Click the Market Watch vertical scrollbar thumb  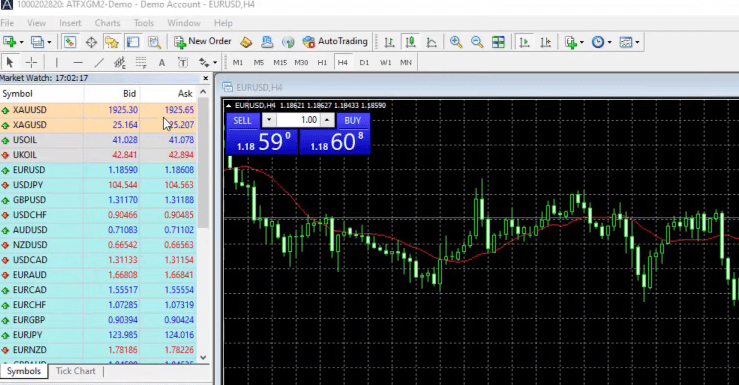pyautogui.click(x=203, y=163)
